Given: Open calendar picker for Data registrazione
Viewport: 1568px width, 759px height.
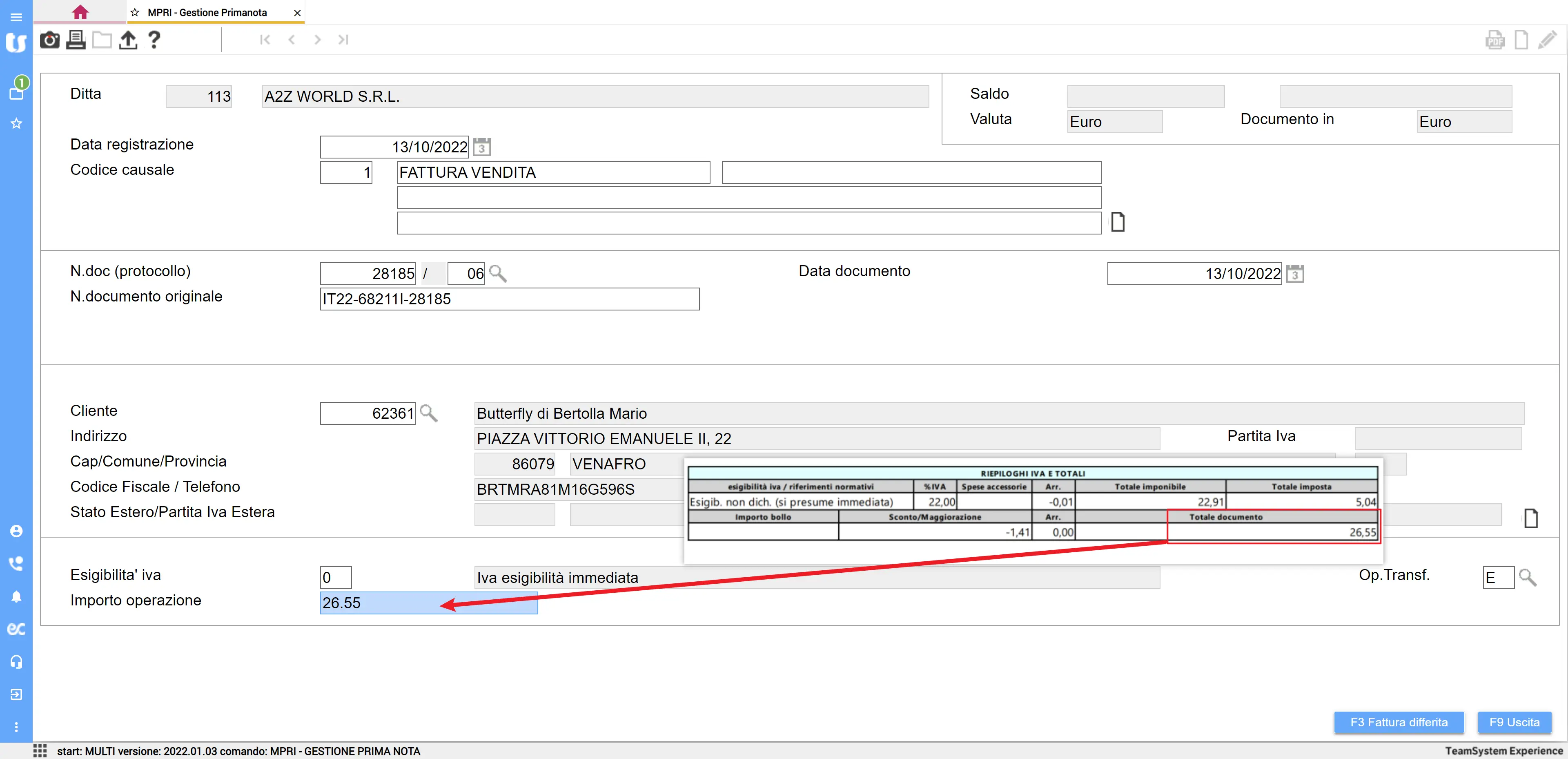Looking at the screenshot, I should 481,147.
